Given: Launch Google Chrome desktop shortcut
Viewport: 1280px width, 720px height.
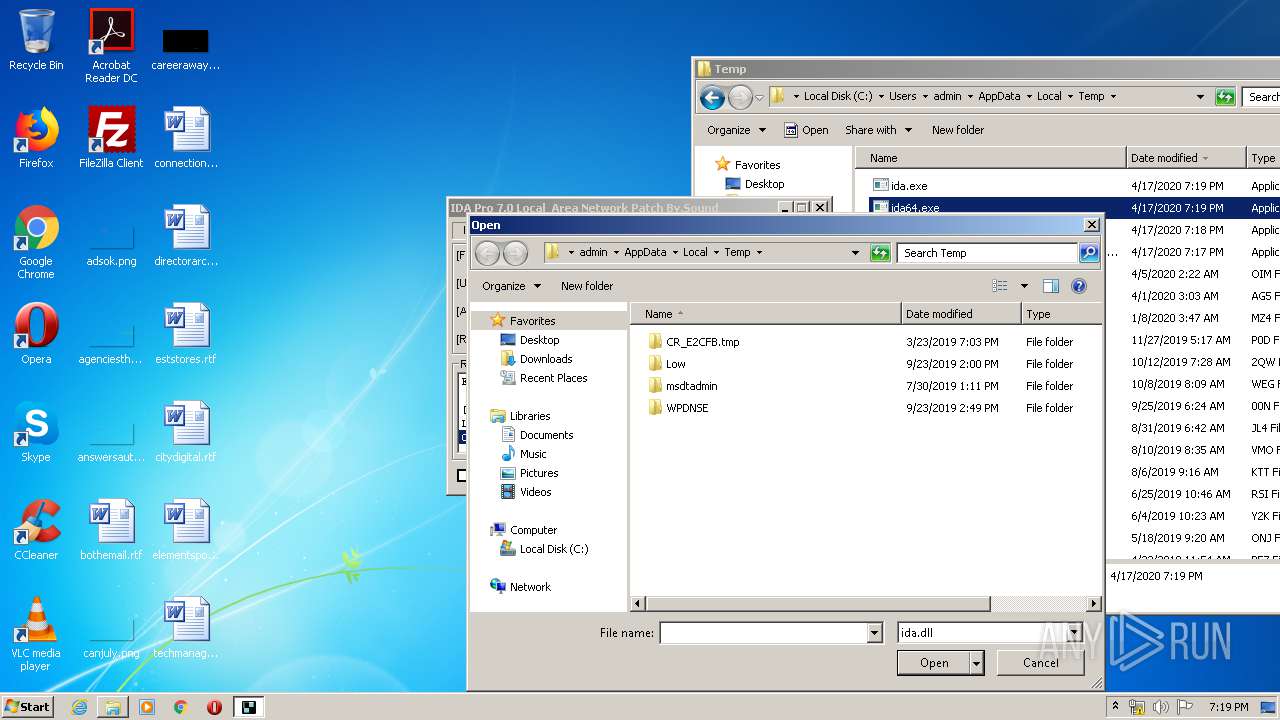Looking at the screenshot, I should [x=36, y=243].
